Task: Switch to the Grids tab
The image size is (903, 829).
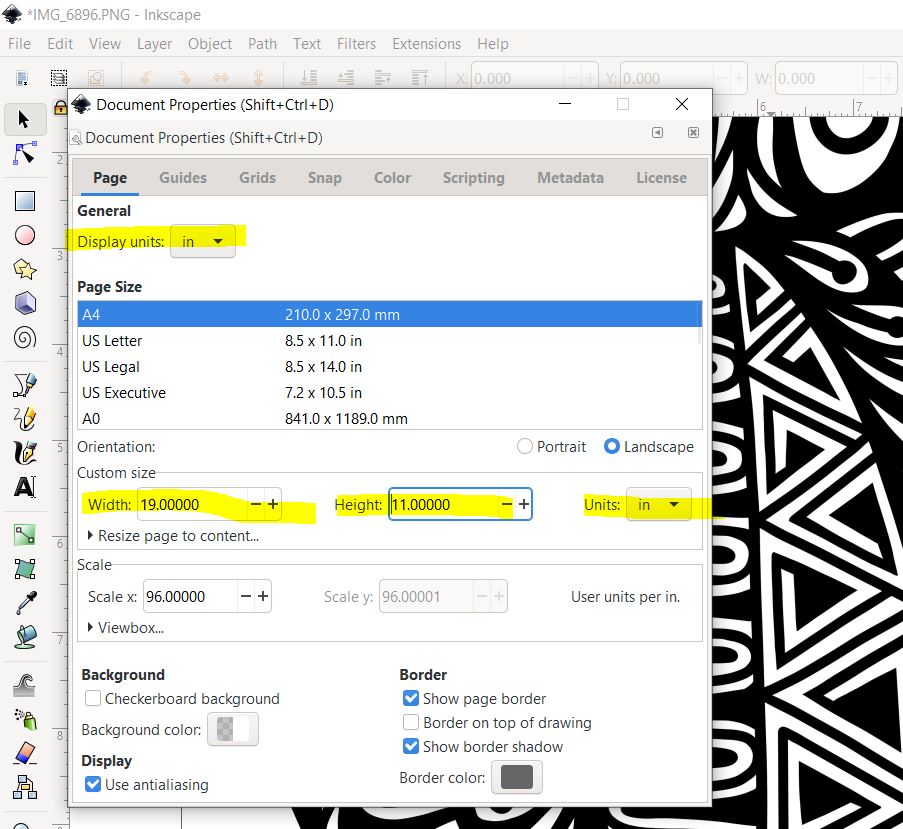Action: tap(257, 178)
